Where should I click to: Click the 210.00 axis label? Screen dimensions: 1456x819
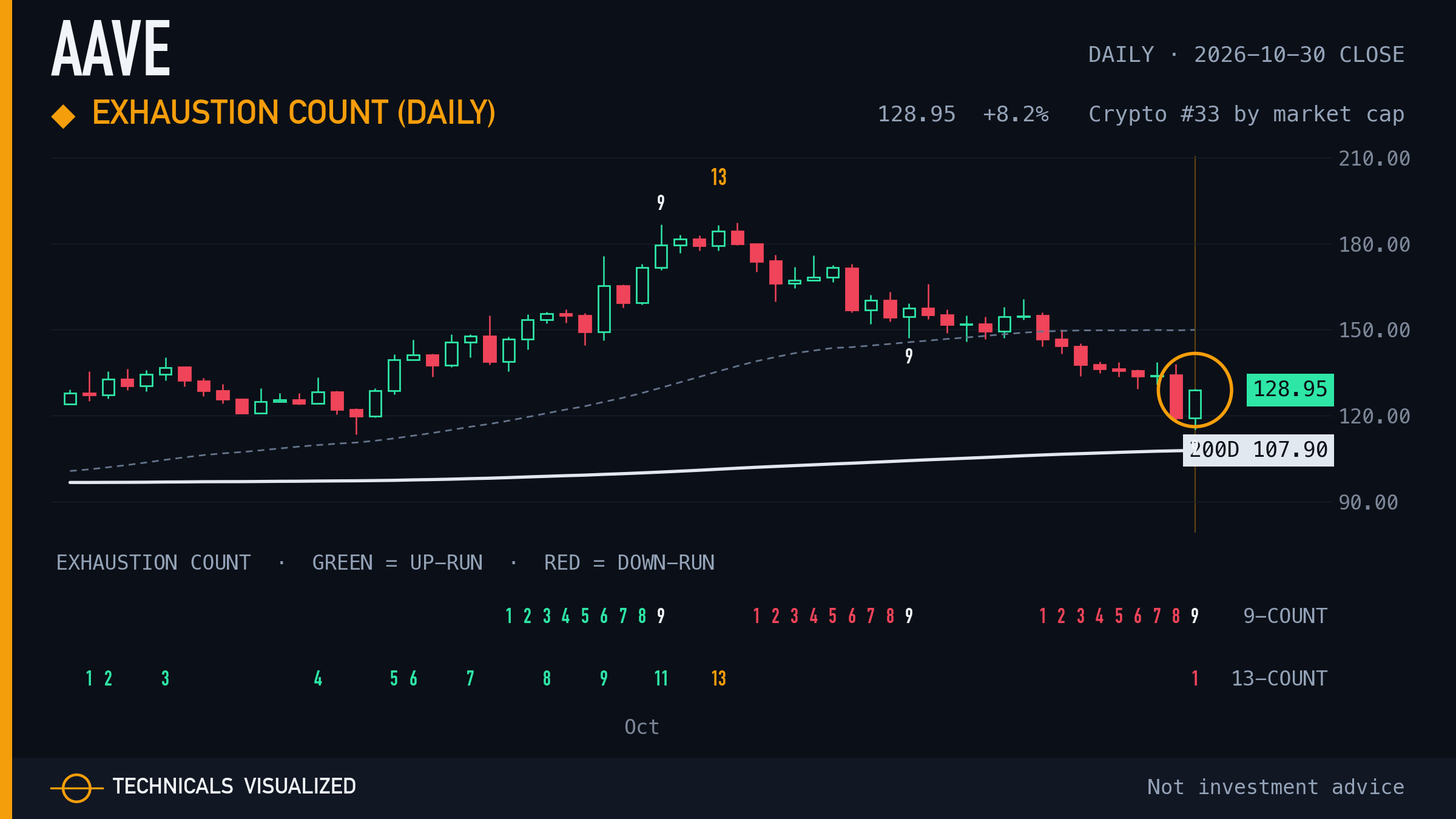(x=1374, y=159)
